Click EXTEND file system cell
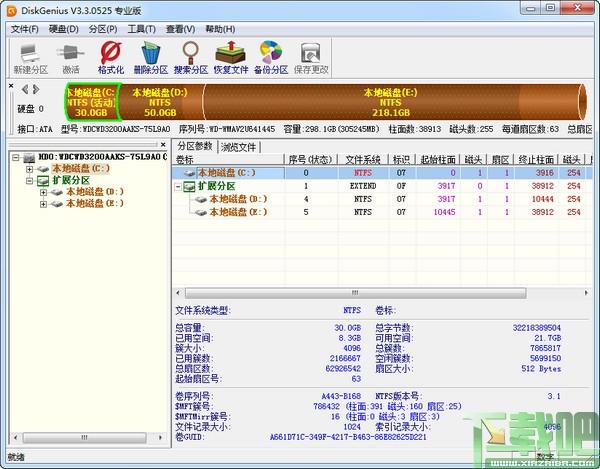The height and width of the screenshot is (469, 600). point(363,186)
